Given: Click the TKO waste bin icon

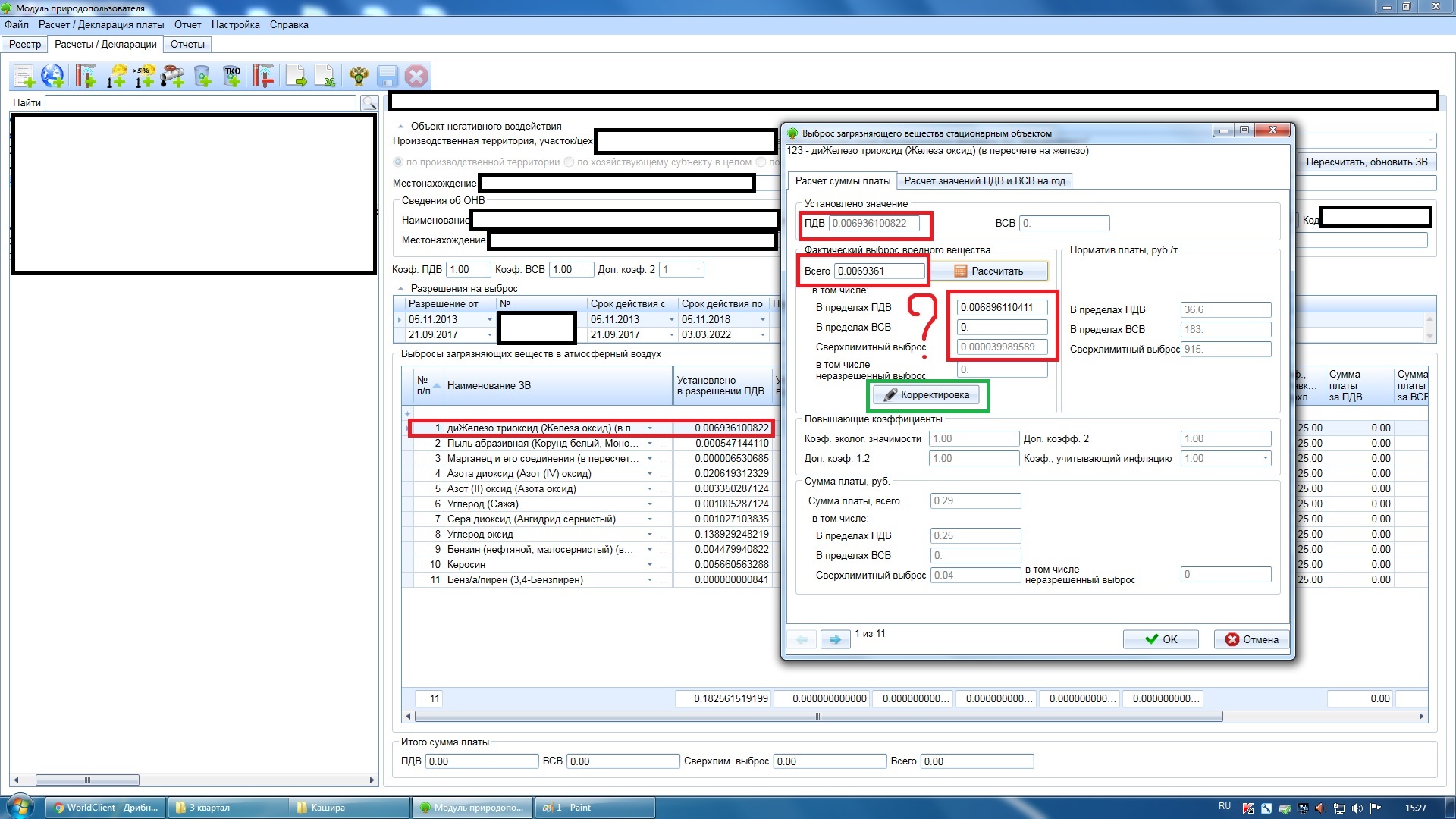Looking at the screenshot, I should pyautogui.click(x=232, y=76).
